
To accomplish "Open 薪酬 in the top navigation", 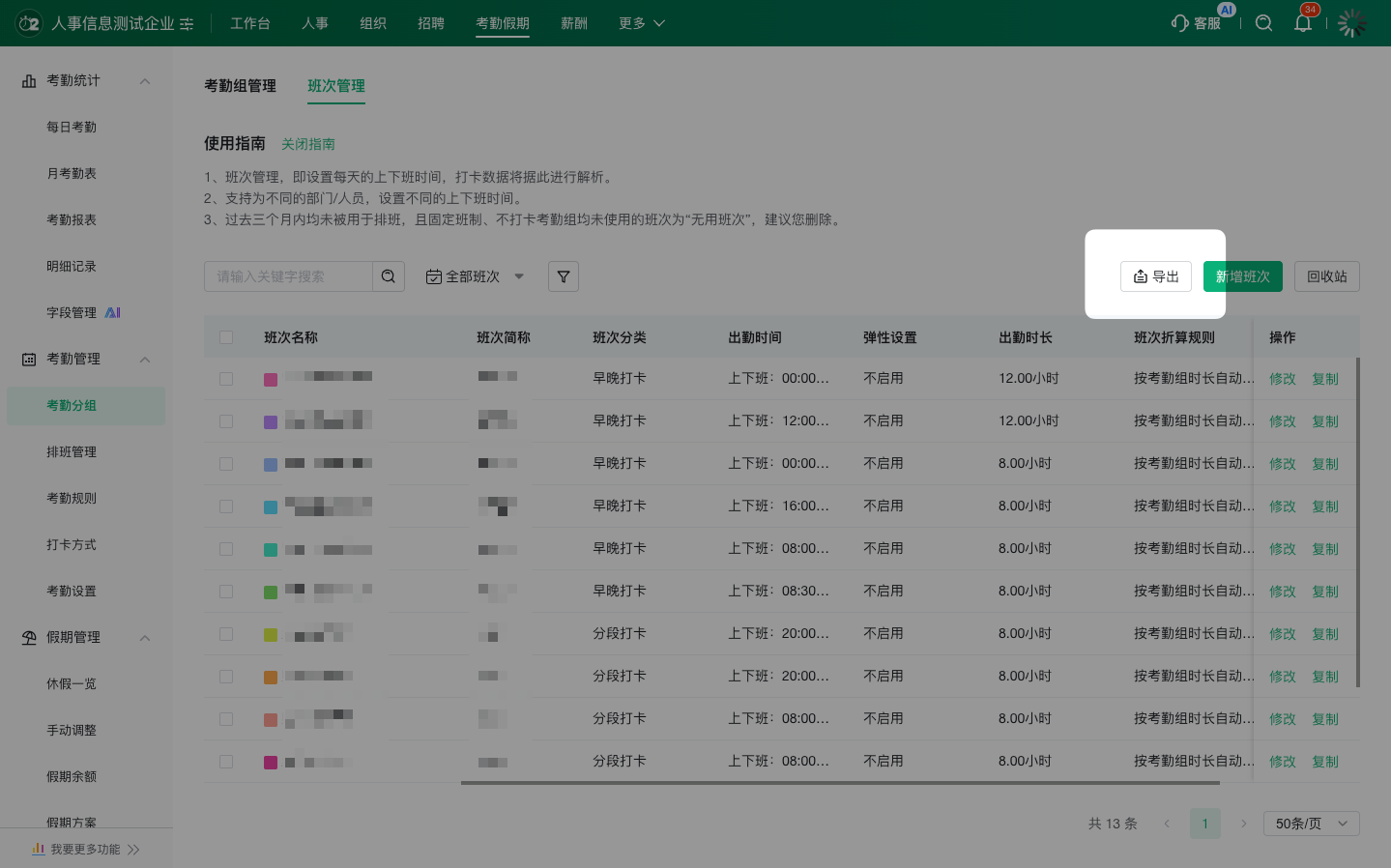I will [x=574, y=23].
